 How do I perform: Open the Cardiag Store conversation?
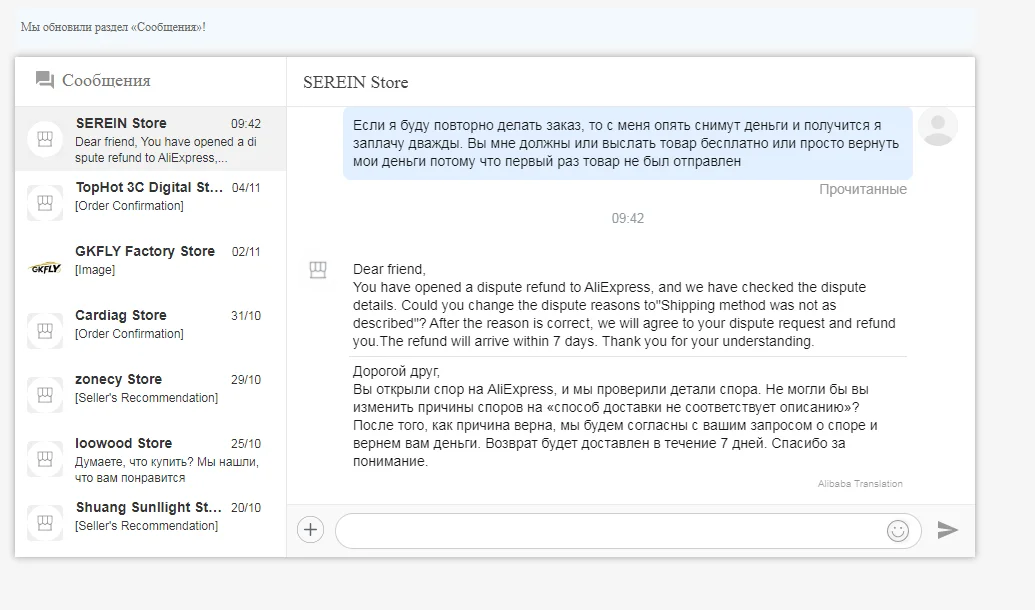point(150,331)
